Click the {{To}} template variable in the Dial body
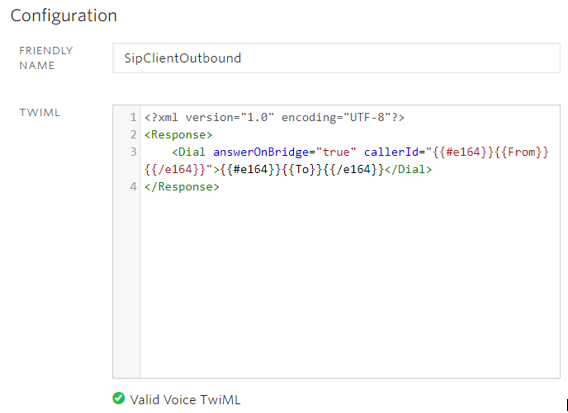The width and height of the screenshot is (568, 413). [302, 170]
